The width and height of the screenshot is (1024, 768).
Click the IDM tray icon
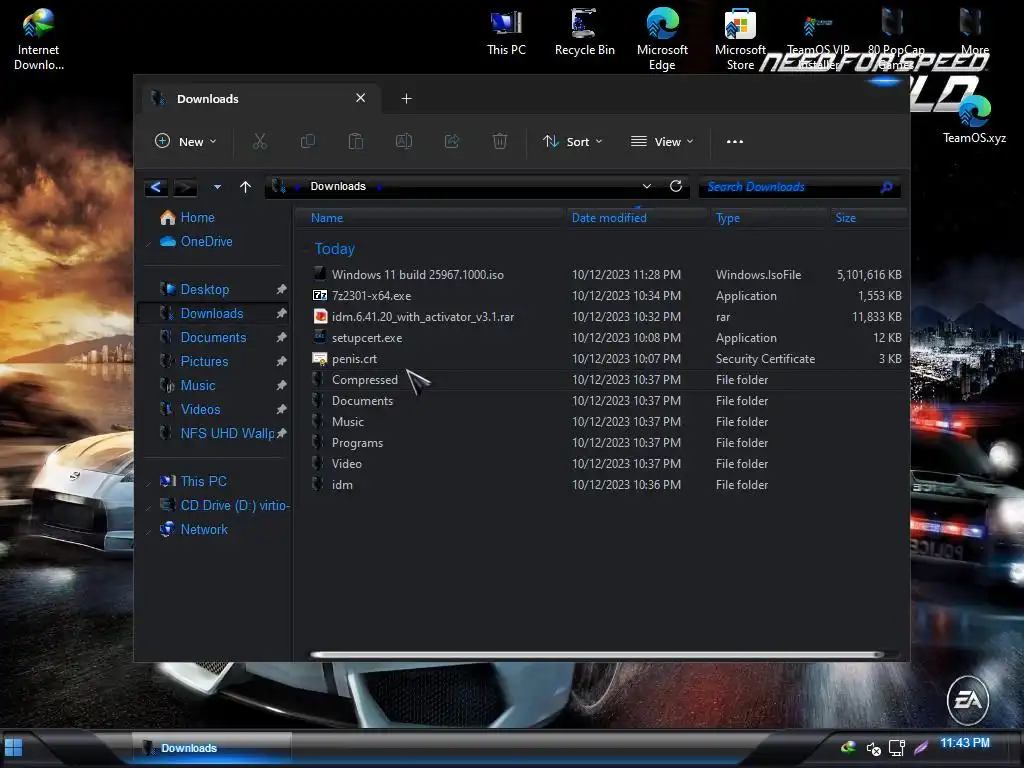click(x=848, y=747)
